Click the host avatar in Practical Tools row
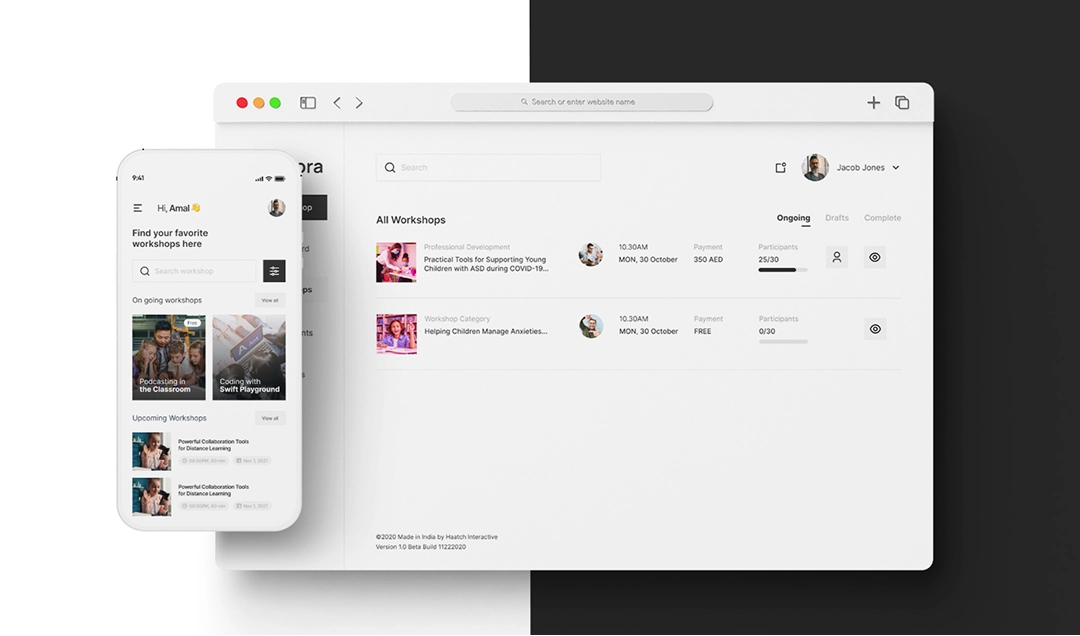The width and height of the screenshot is (1080, 636). click(x=590, y=254)
